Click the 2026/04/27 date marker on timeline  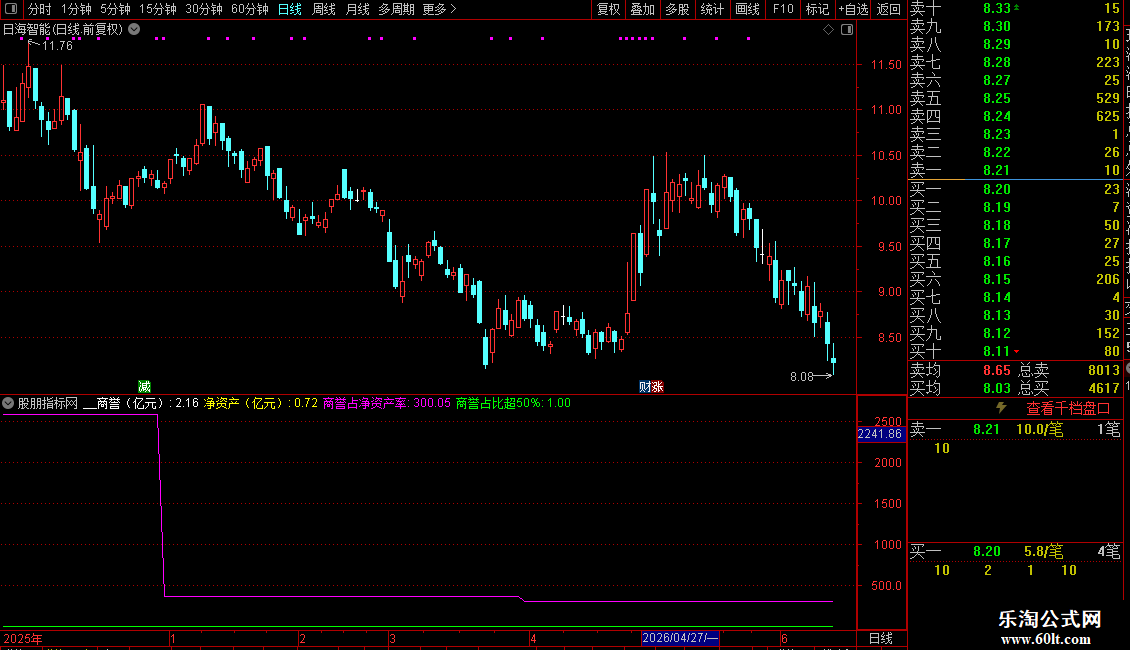pyautogui.click(x=680, y=638)
